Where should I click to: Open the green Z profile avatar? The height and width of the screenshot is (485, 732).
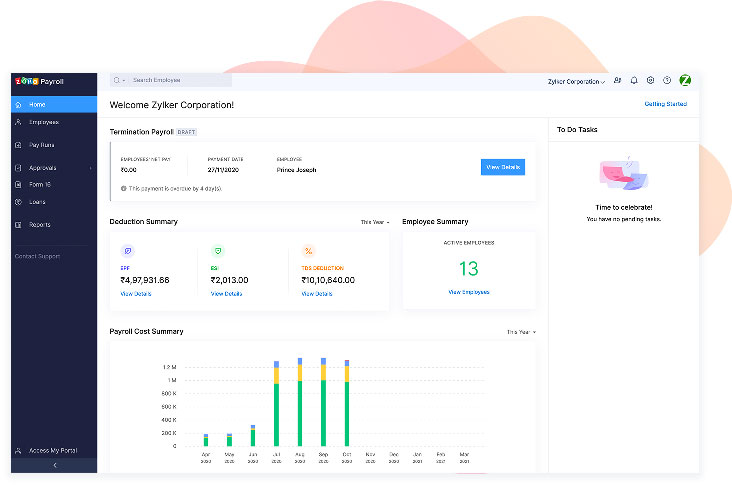(x=685, y=80)
